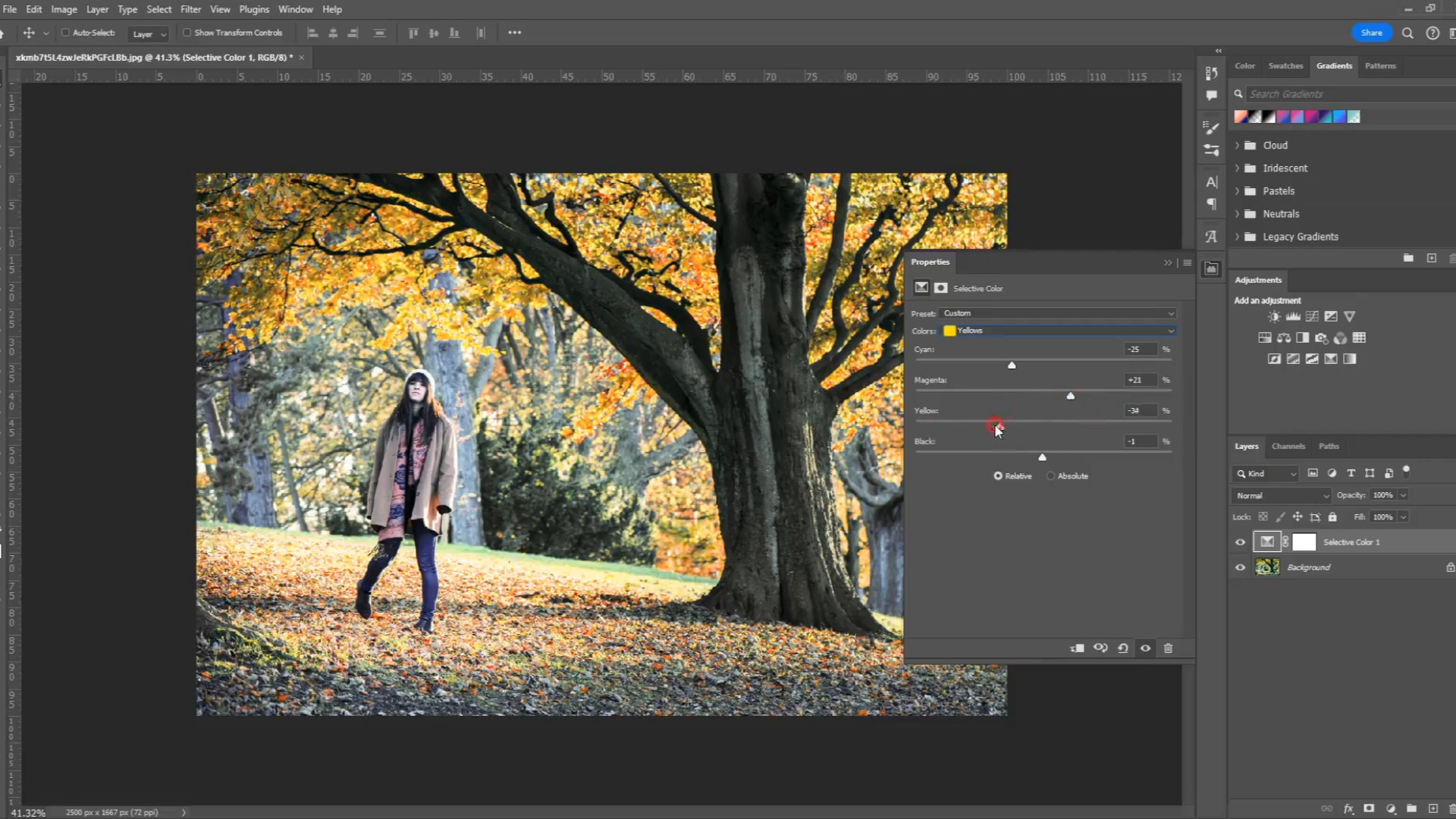Click the reset to adjustment defaults icon
This screenshot has width=1456, height=819.
(x=1123, y=648)
